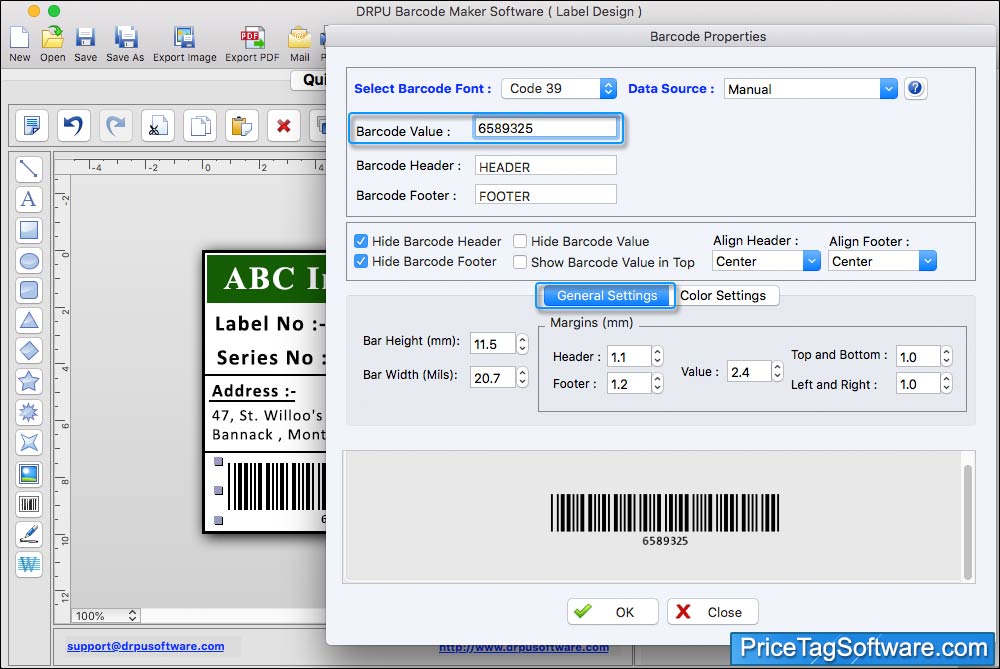The width and height of the screenshot is (1000, 669).
Task: Enable Hide Barcode Value checkbox
Action: pyautogui.click(x=520, y=241)
